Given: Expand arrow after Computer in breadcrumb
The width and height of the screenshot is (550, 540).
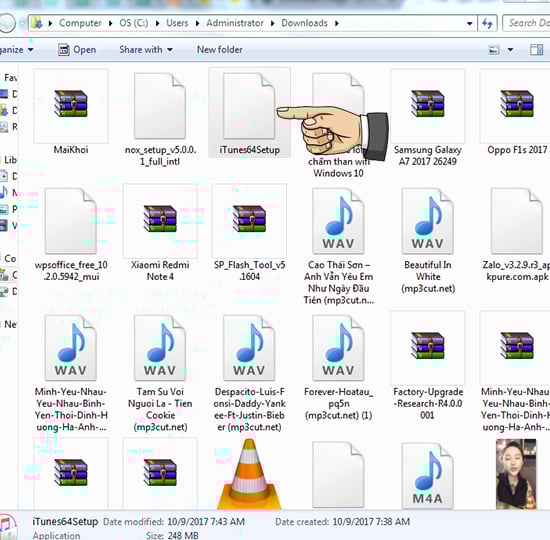Looking at the screenshot, I should (x=110, y=24).
